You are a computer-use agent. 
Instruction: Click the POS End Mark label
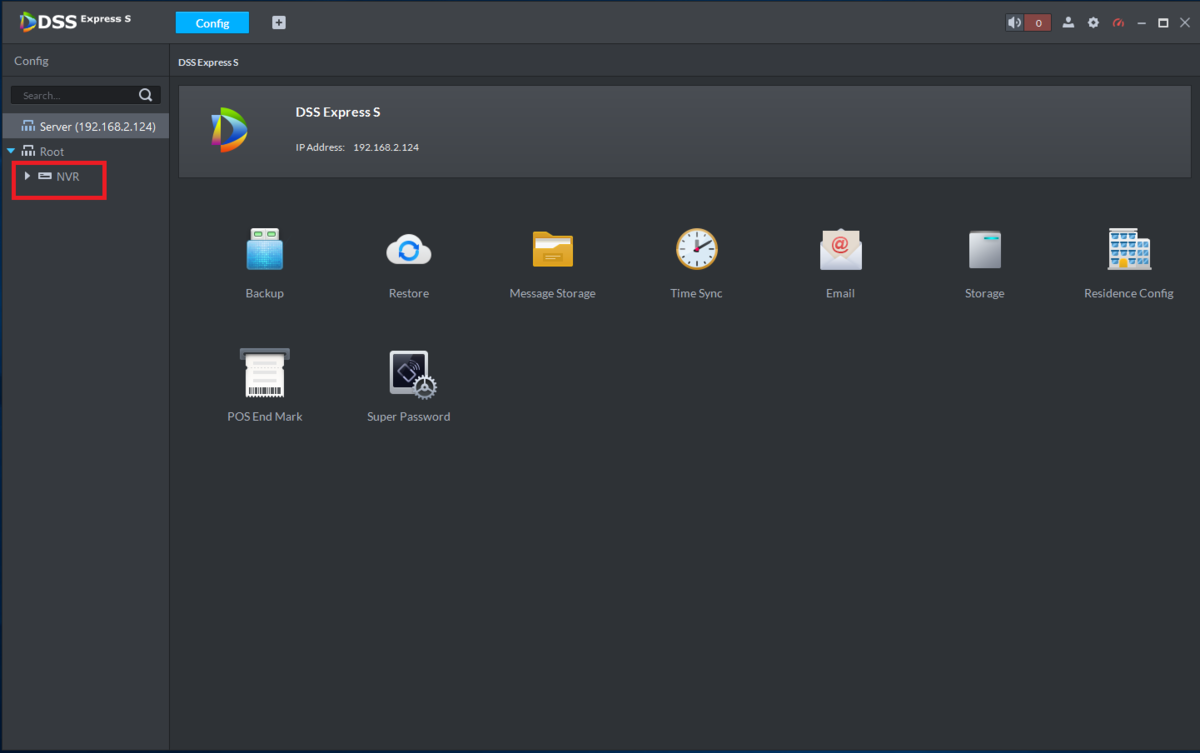pyautogui.click(x=265, y=416)
